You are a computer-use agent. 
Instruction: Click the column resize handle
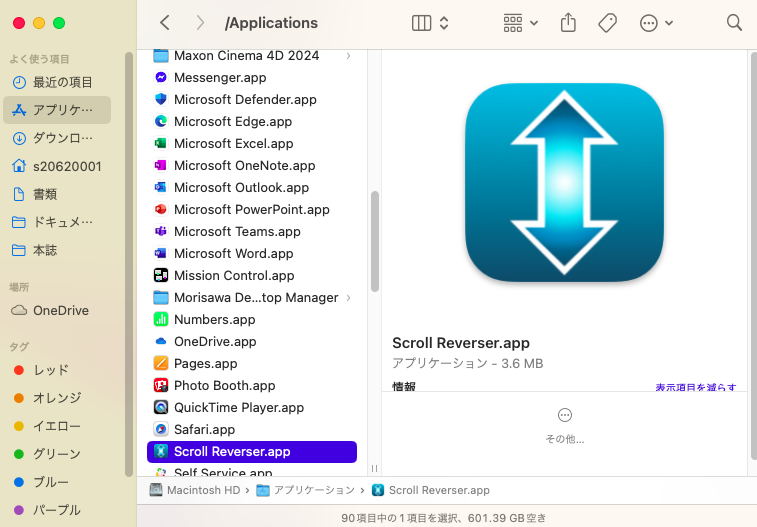click(x=374, y=469)
